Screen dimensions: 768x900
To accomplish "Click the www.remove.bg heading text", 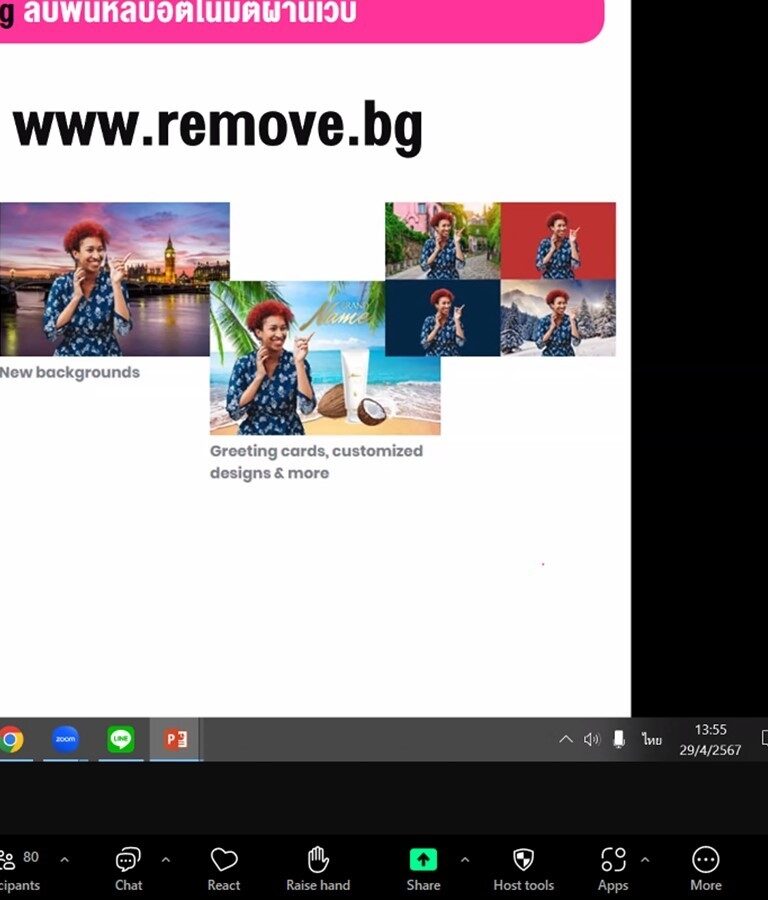I will point(218,126).
